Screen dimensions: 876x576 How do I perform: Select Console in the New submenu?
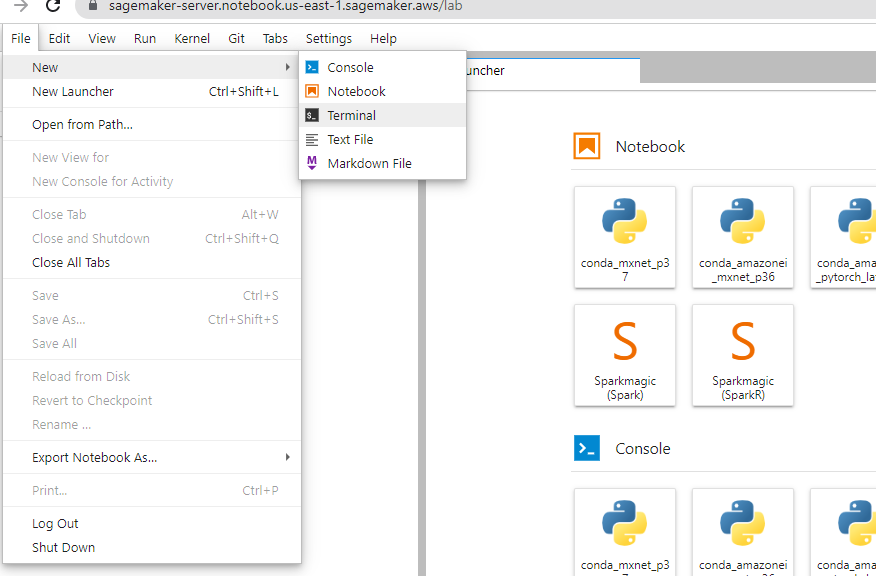383,68
